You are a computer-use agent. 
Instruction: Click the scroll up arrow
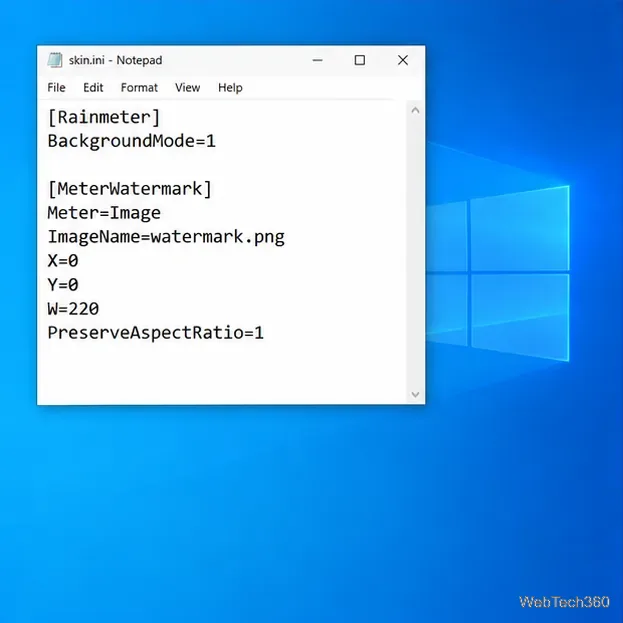point(415,110)
